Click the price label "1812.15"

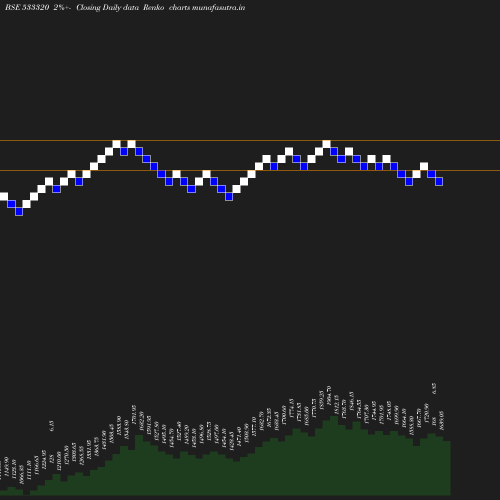tap(336, 404)
